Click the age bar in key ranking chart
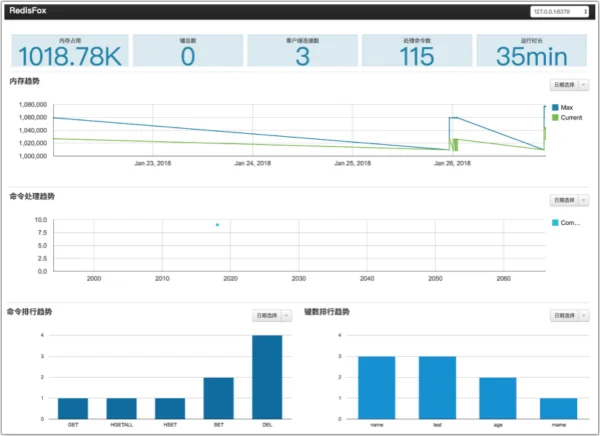This screenshot has width=600, height=436. click(x=498, y=398)
